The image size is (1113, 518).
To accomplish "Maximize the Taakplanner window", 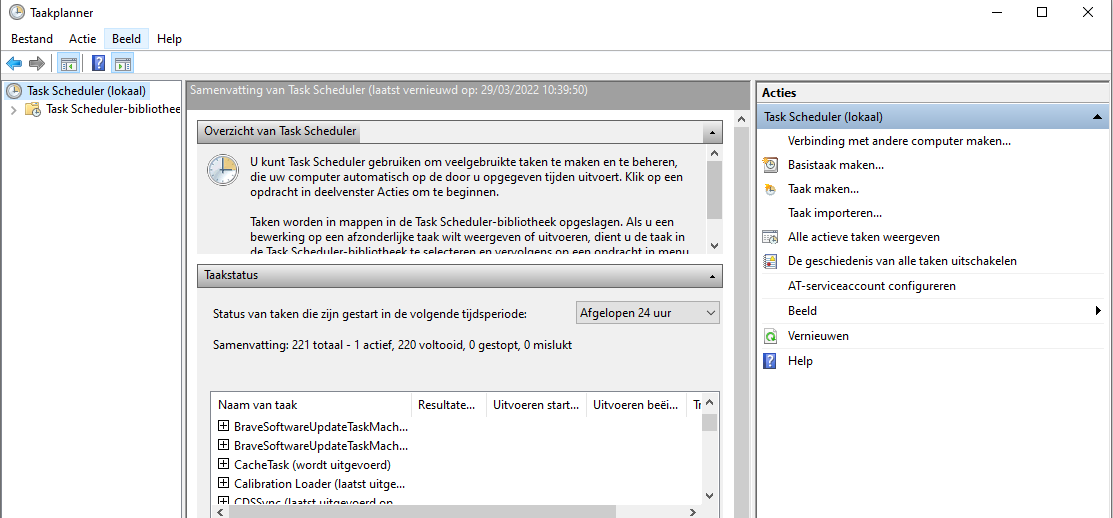I will click(1041, 12).
